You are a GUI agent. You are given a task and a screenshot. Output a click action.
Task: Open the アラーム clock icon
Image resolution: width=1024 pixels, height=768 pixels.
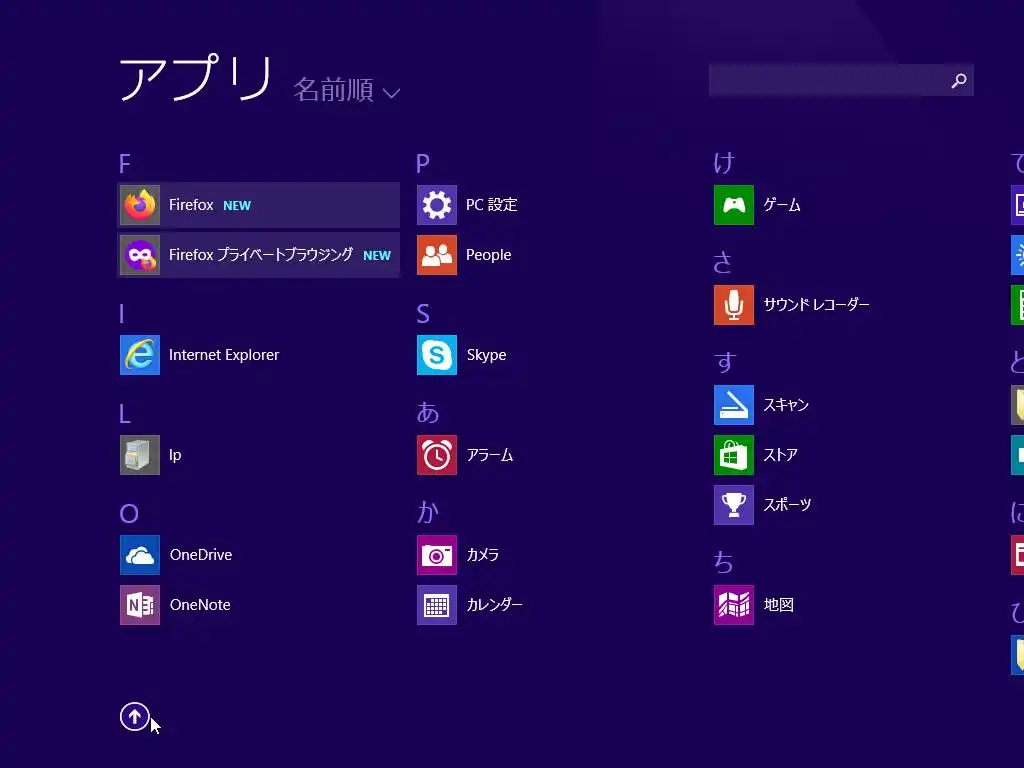[437, 455]
